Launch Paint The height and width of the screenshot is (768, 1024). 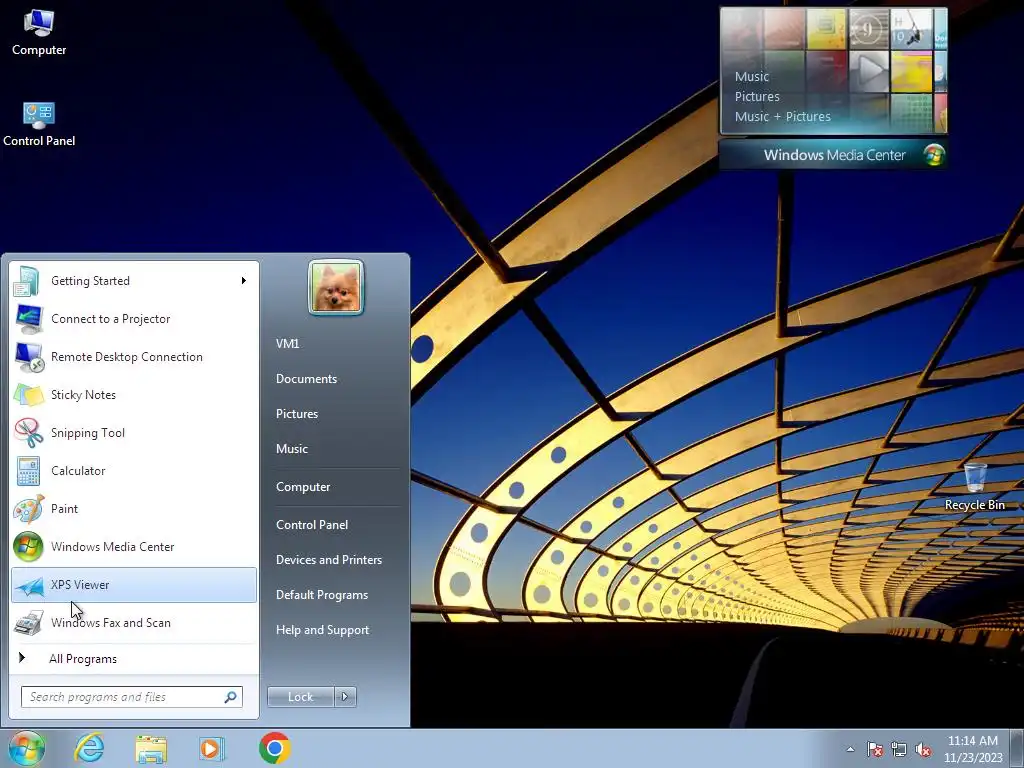coord(134,508)
